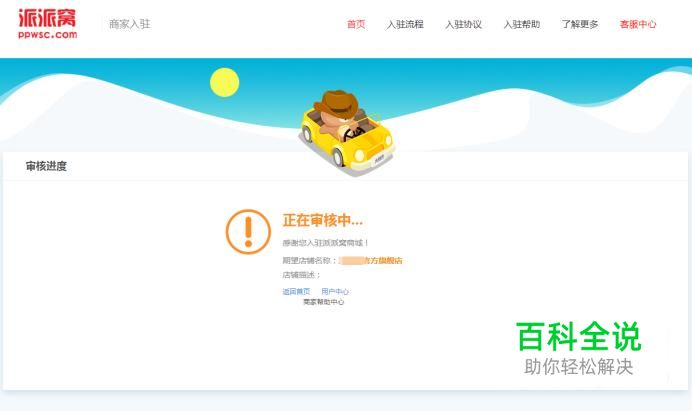Click the 正在审核中... status heading

(x=323, y=220)
